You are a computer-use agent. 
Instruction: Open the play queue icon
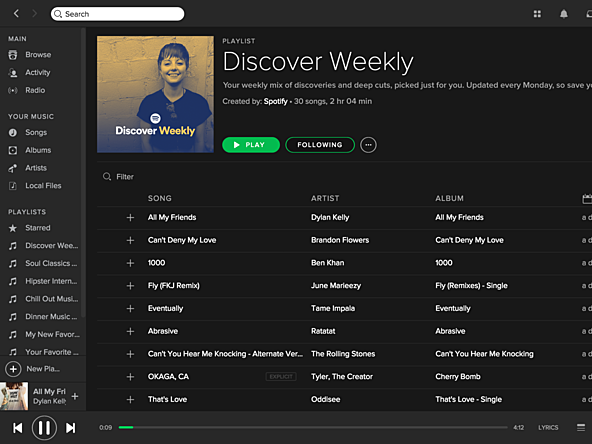(581, 427)
